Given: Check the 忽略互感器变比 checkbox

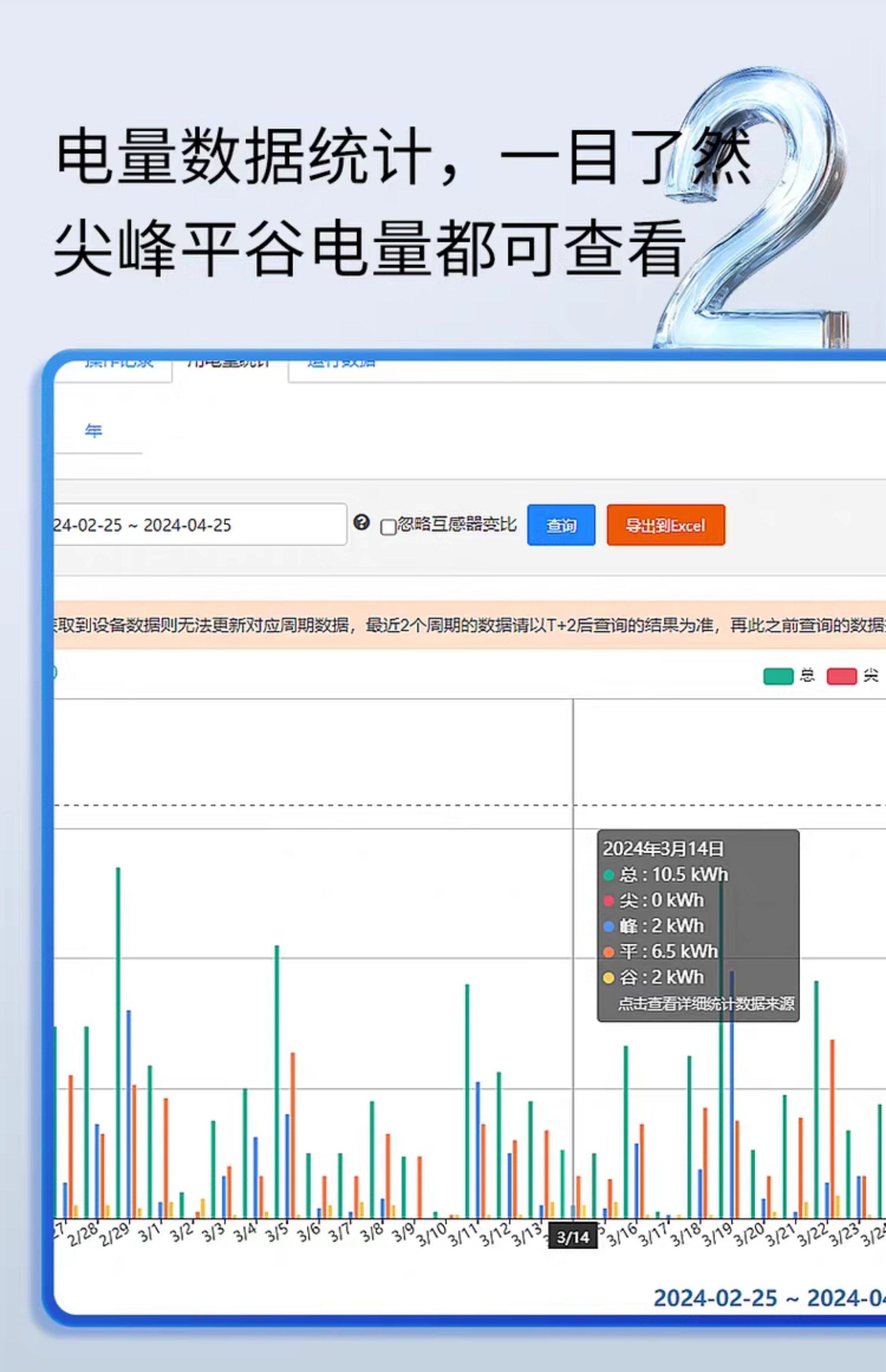Looking at the screenshot, I should point(388,526).
